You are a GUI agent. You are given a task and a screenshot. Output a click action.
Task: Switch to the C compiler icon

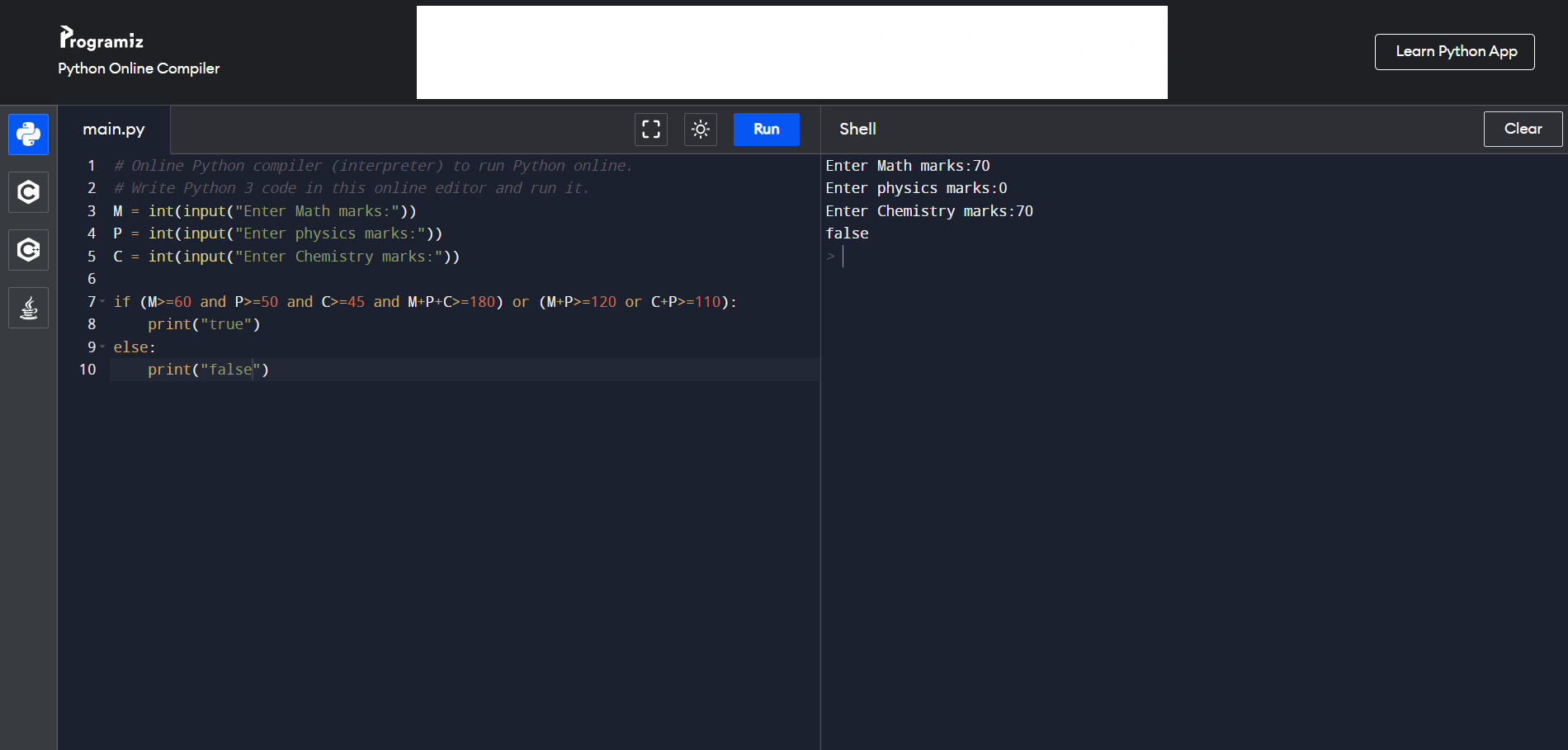click(28, 192)
